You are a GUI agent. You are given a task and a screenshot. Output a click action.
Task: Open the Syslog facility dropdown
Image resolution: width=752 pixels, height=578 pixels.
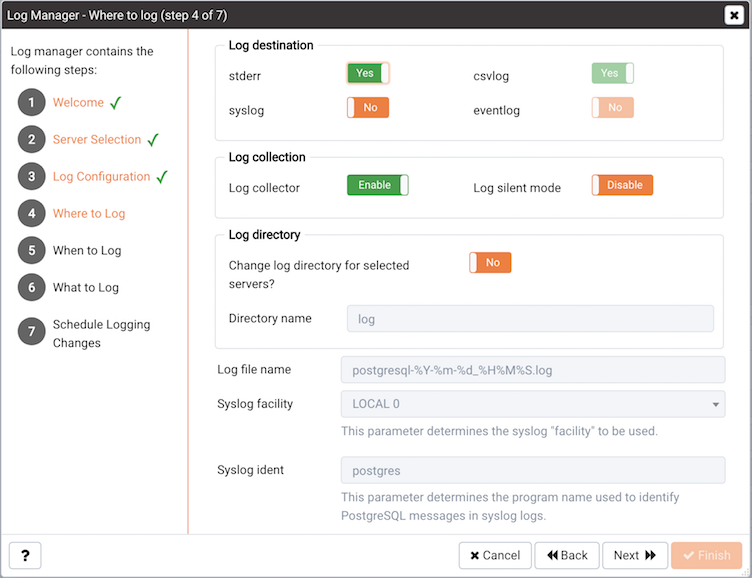point(533,404)
